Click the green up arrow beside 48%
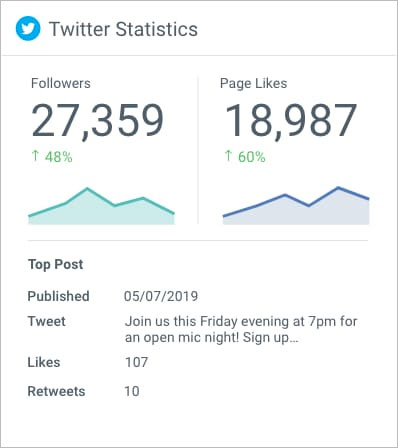 [35, 156]
